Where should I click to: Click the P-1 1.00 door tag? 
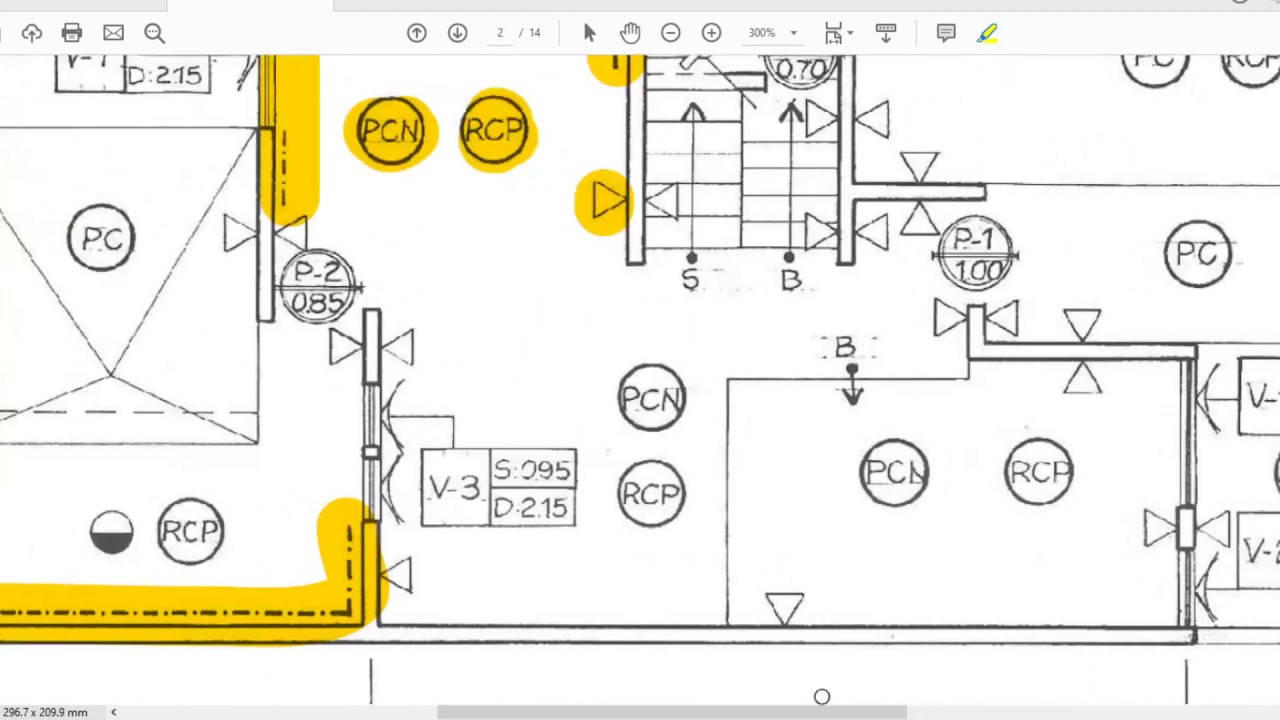click(x=975, y=254)
